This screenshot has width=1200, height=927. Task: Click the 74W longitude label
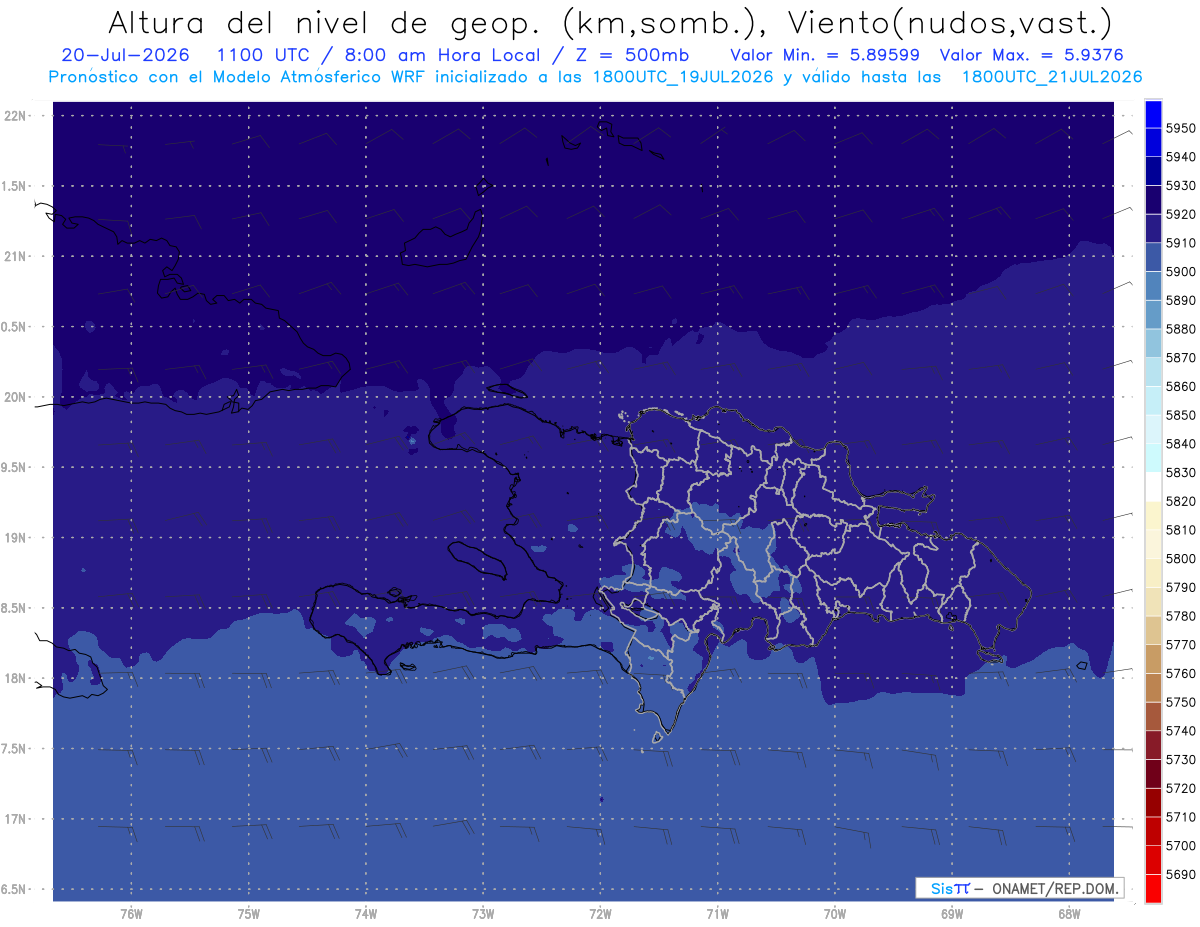pos(366,914)
